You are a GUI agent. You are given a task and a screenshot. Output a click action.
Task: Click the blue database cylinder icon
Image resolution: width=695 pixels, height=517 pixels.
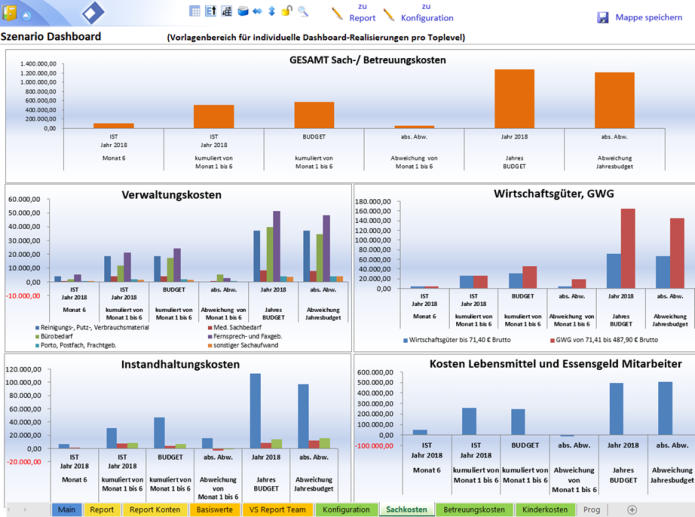pyautogui.click(x=243, y=11)
